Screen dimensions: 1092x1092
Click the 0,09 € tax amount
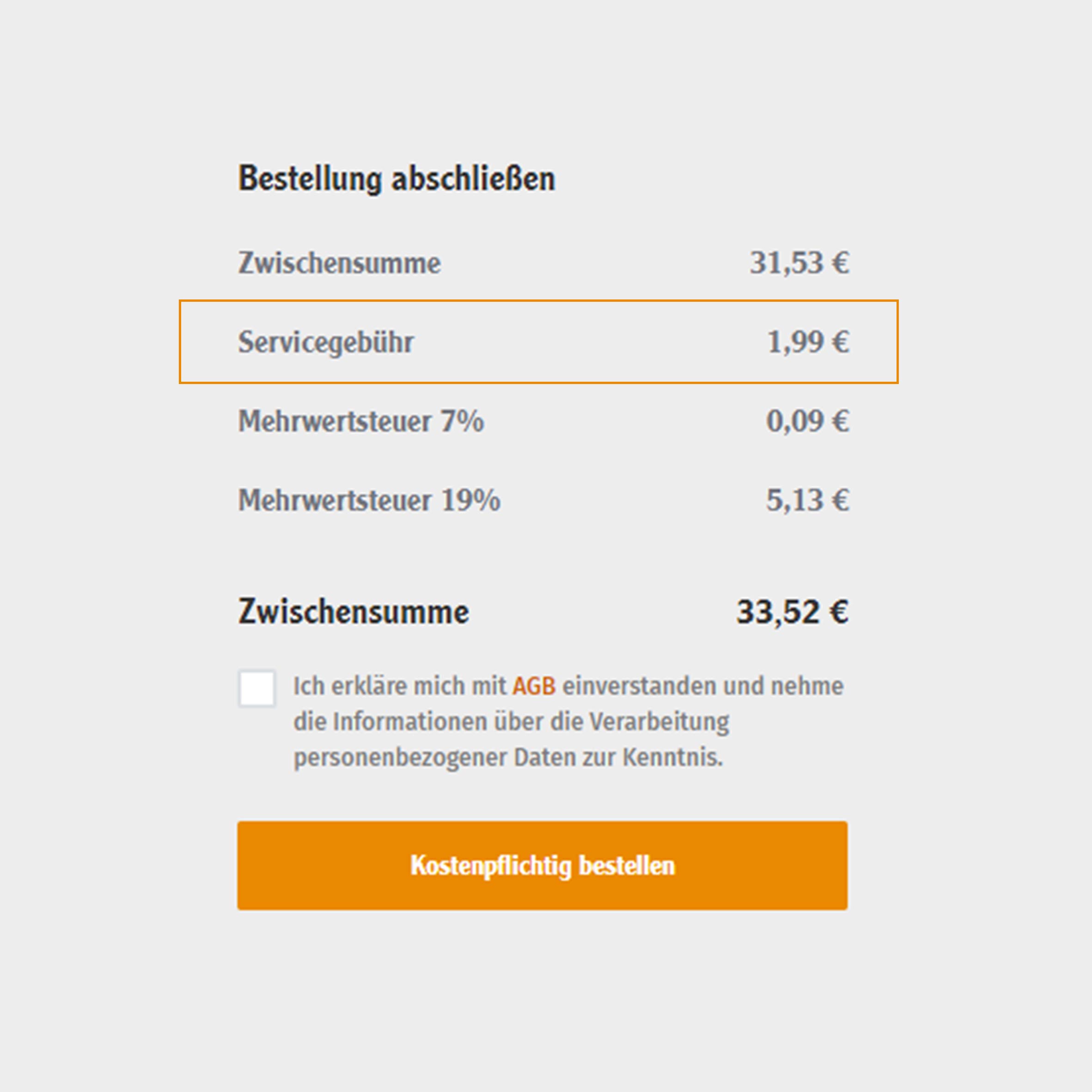point(808,421)
